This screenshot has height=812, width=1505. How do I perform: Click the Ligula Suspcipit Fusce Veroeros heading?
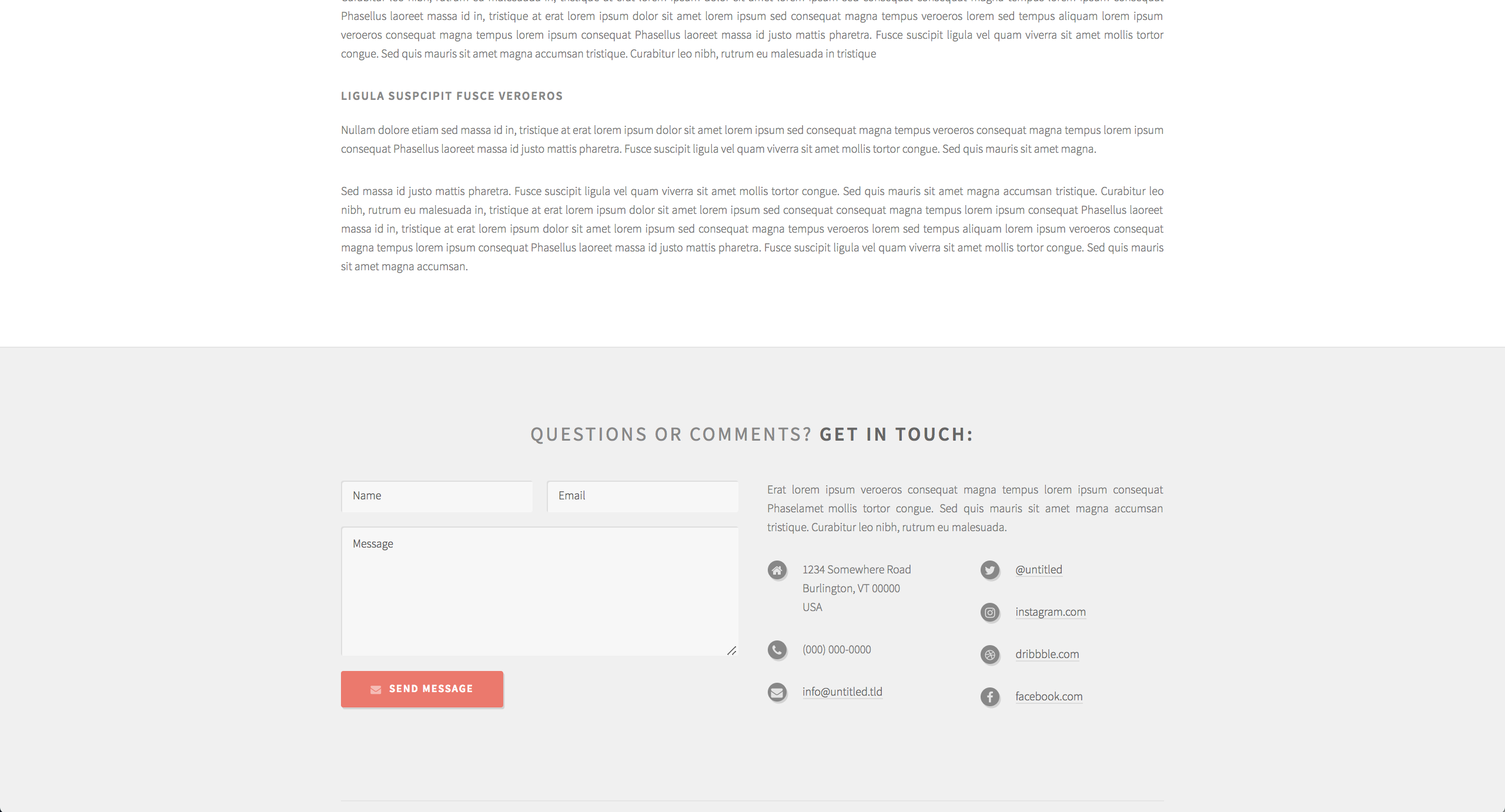[452, 96]
